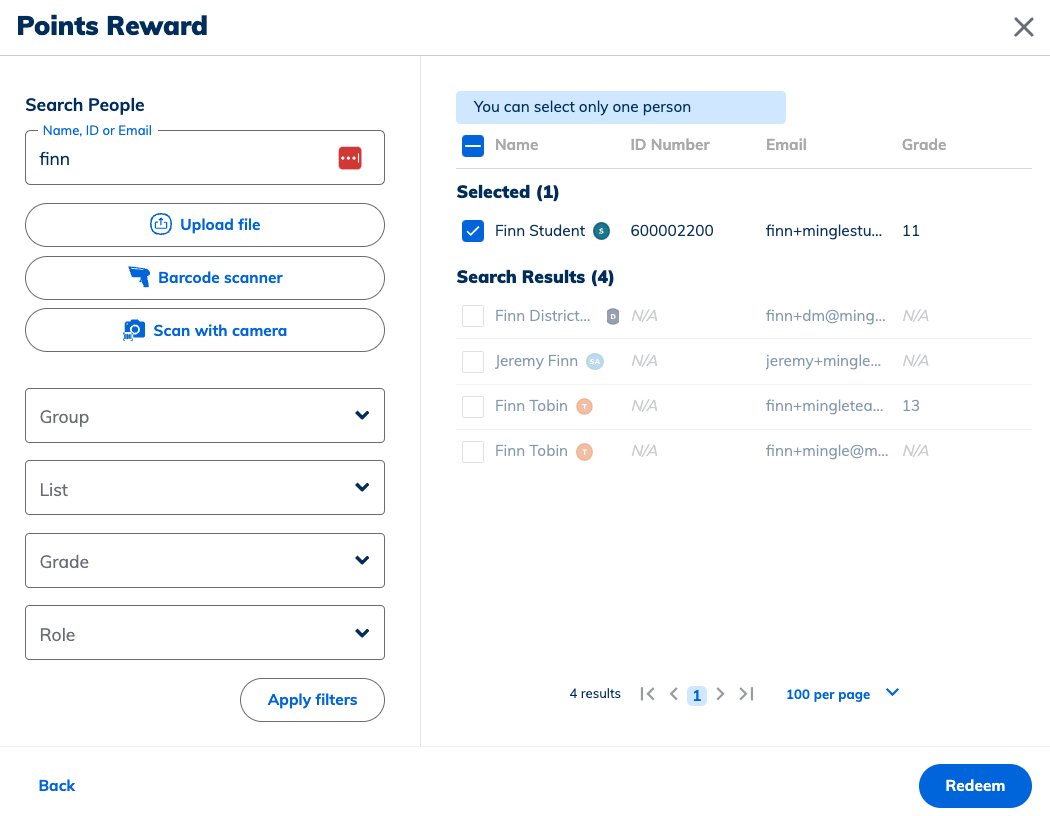The height and width of the screenshot is (816, 1050).
Task: Go to the first page using pagination arrows
Action: [x=648, y=693]
